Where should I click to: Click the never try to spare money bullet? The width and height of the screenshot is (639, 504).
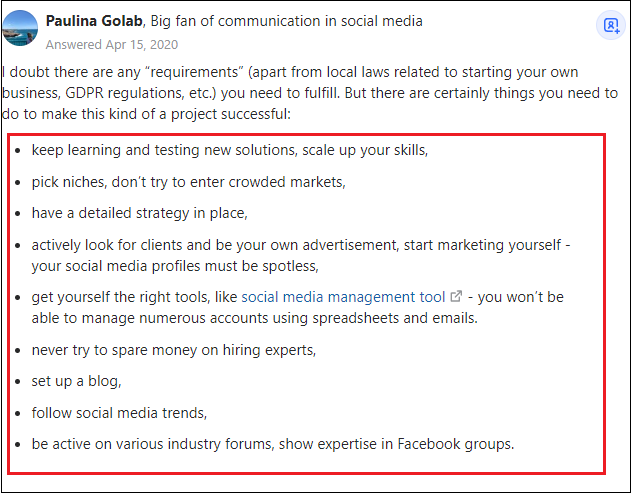(x=174, y=350)
